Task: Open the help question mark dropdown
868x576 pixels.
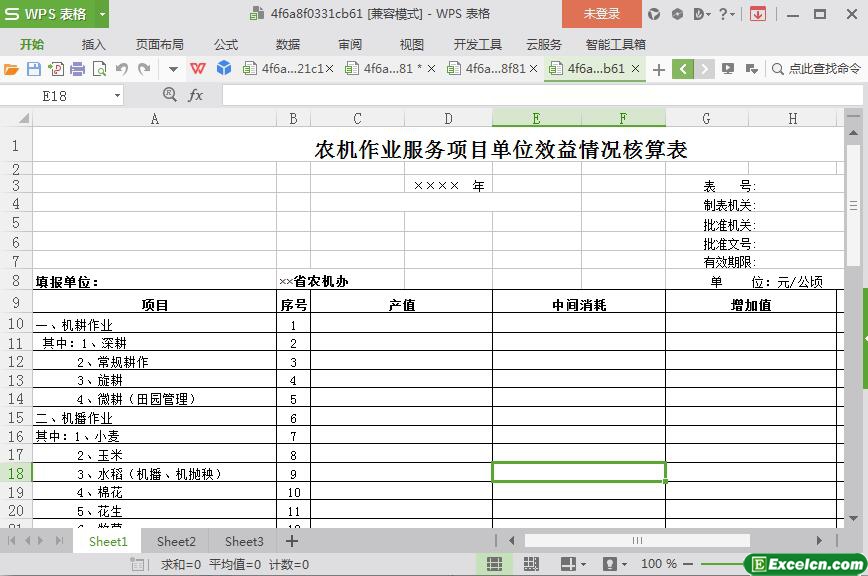Action: (726, 14)
